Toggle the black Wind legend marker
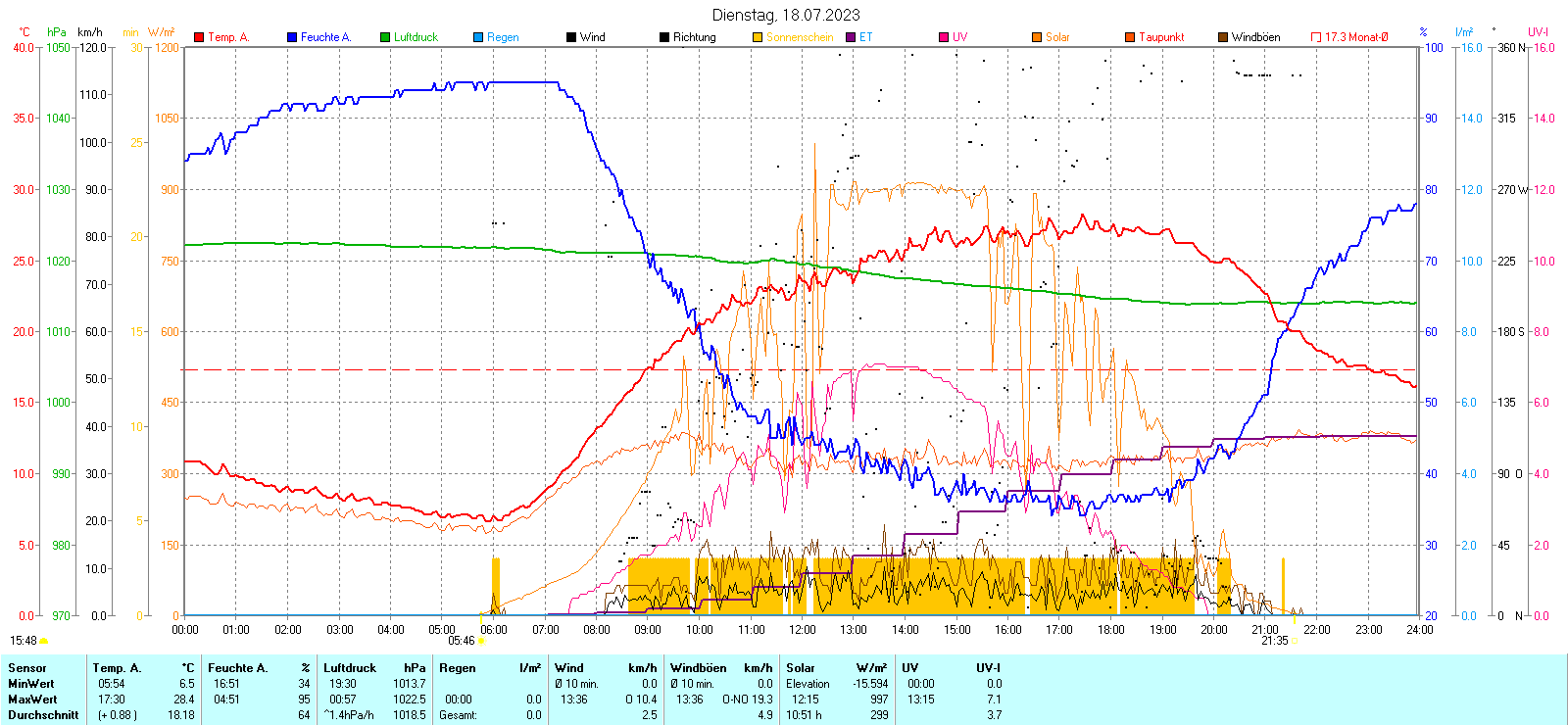This screenshot has height=725, width=1568. point(571,37)
